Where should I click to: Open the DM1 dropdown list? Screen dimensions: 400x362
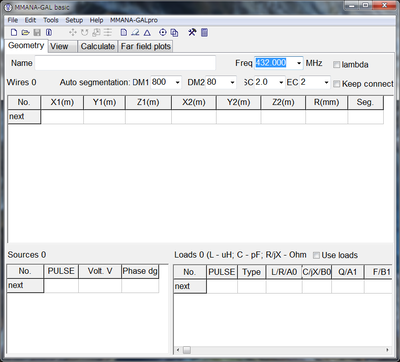(177, 82)
